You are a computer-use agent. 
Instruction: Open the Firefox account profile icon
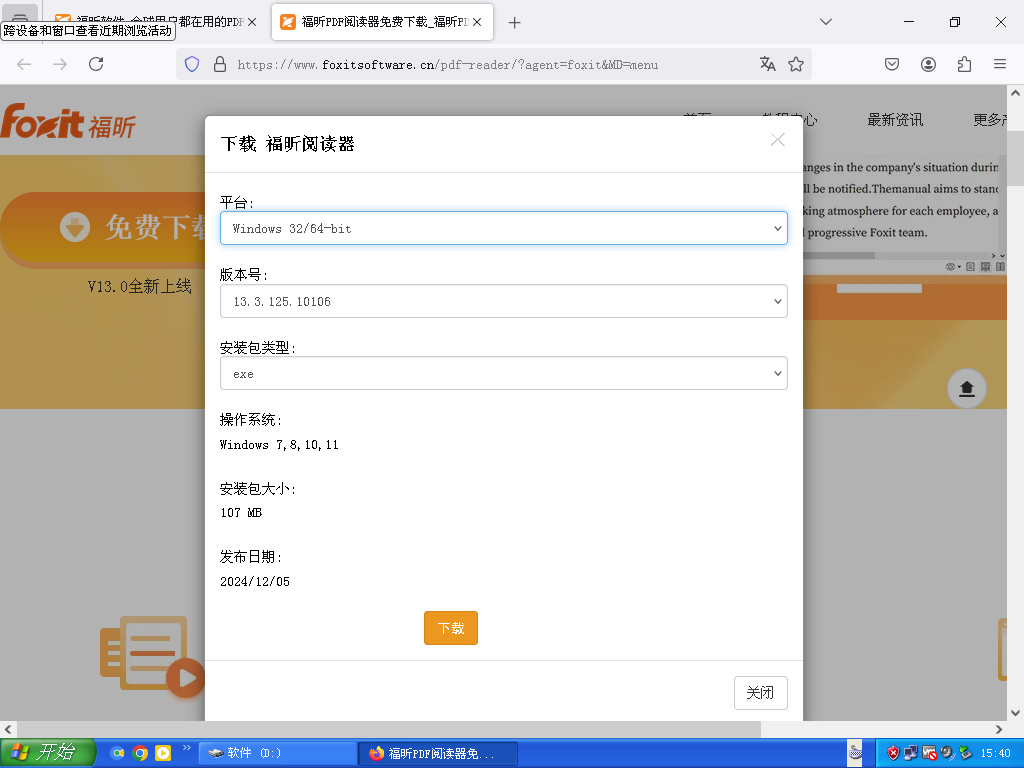928,64
